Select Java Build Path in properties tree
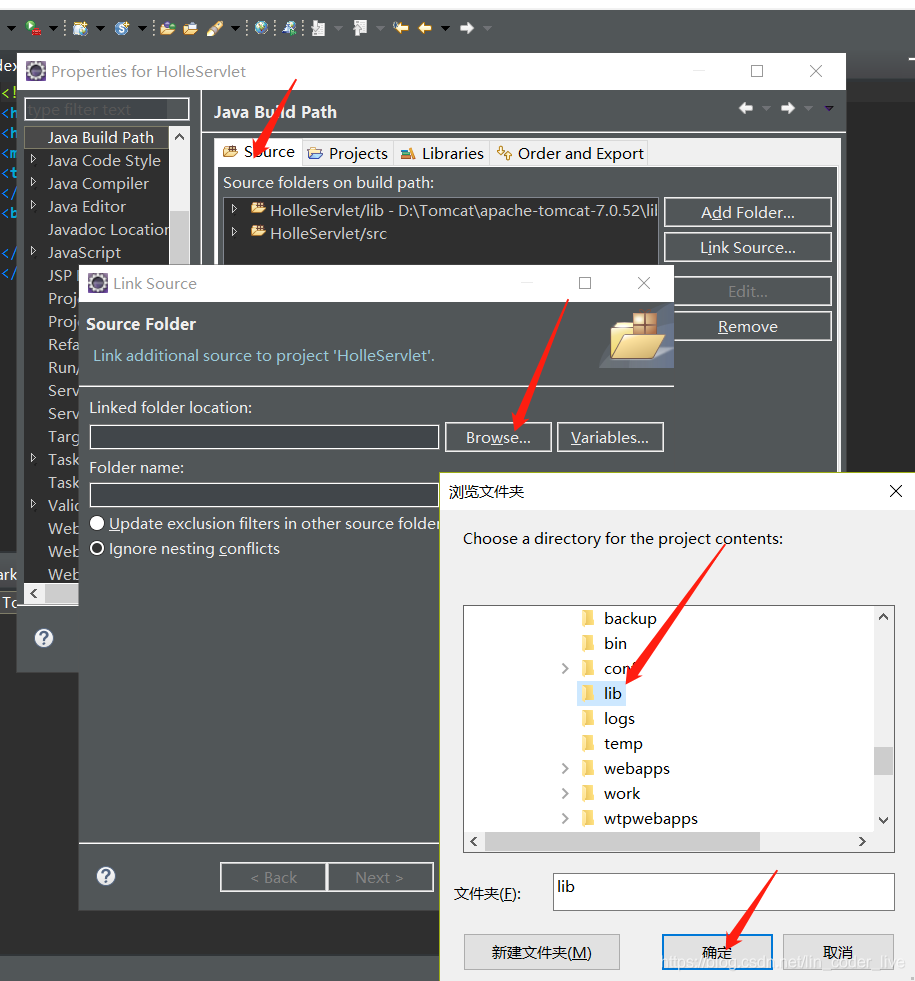This screenshot has width=915, height=981. pos(100,137)
